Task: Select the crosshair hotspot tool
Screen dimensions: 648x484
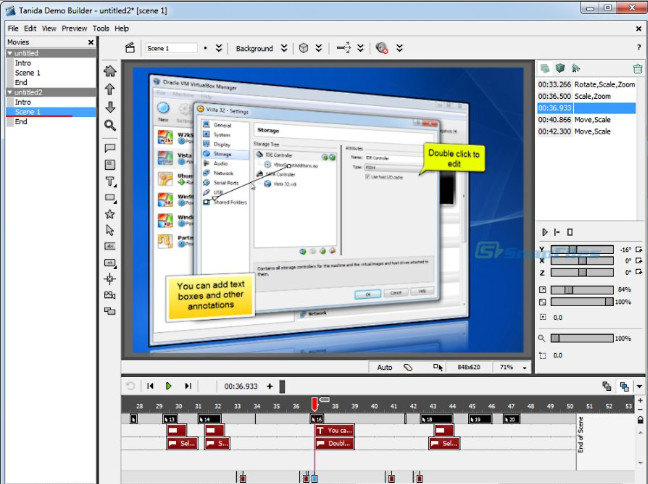Action: [110, 279]
